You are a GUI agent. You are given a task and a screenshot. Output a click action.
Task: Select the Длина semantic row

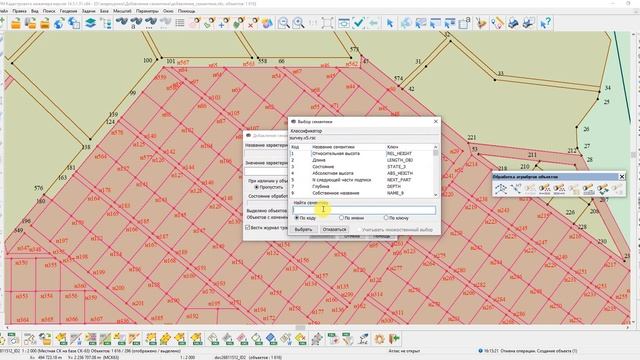(361, 160)
